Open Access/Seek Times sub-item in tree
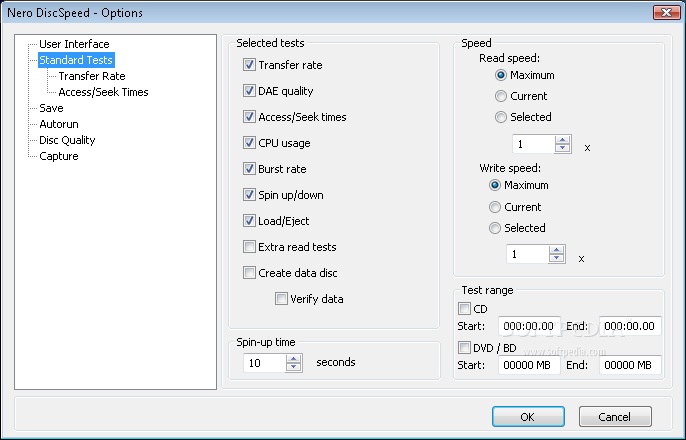This screenshot has width=686, height=440. (103, 92)
